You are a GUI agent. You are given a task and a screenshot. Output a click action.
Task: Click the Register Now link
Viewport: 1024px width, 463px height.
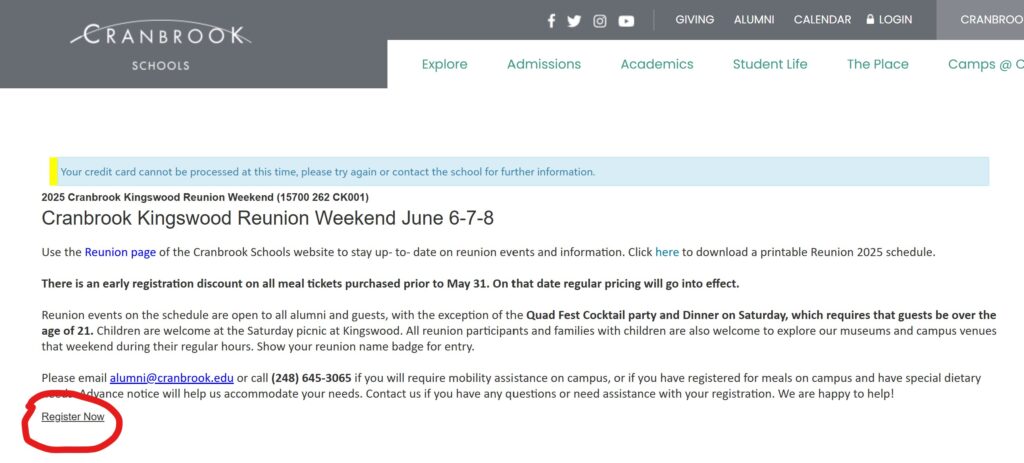72,417
